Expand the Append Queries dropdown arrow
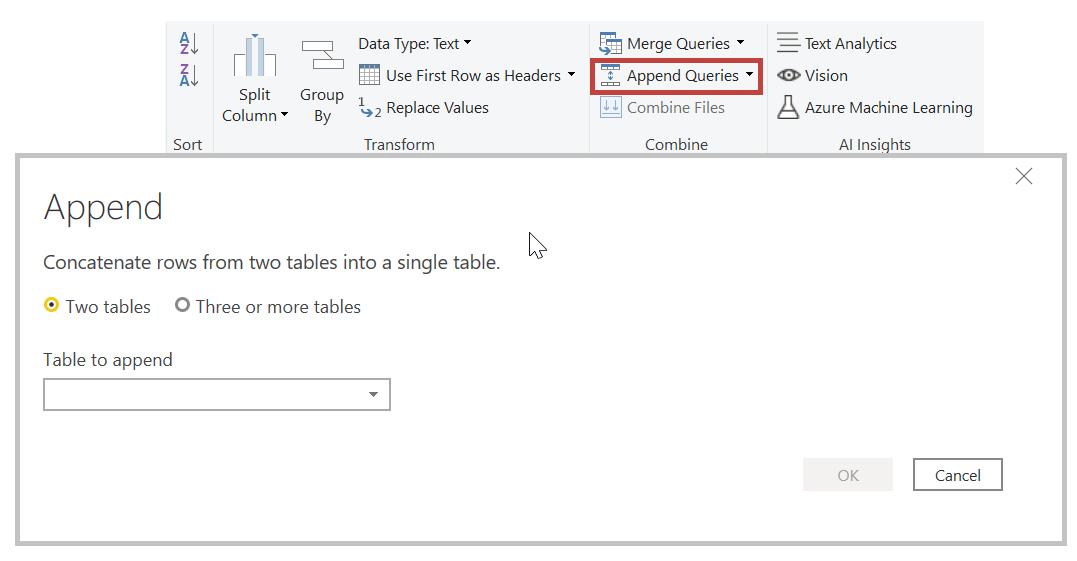Image resolution: width=1077 pixels, height=561 pixels. click(x=749, y=74)
